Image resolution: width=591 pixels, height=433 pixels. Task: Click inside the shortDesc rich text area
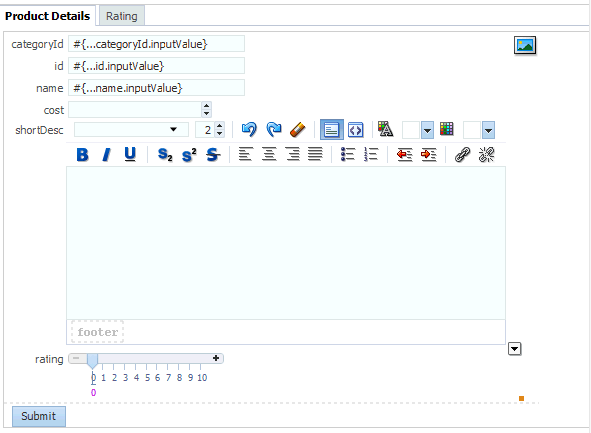click(x=286, y=243)
